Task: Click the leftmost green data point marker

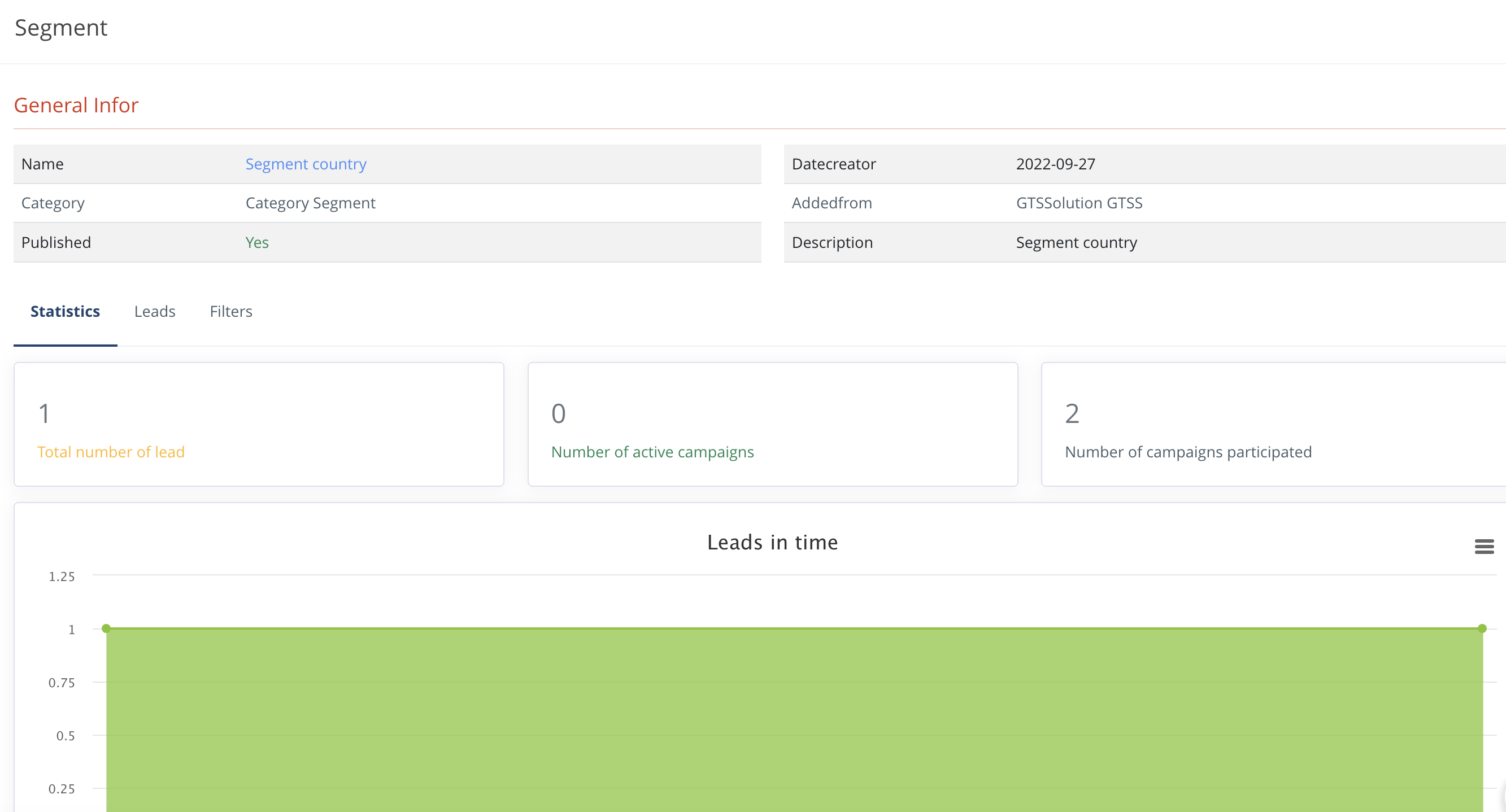Action: coord(106,629)
